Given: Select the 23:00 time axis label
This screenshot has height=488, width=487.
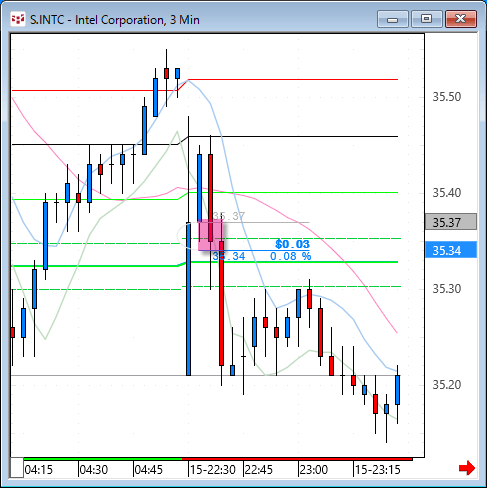Looking at the screenshot, I should pos(314,470).
